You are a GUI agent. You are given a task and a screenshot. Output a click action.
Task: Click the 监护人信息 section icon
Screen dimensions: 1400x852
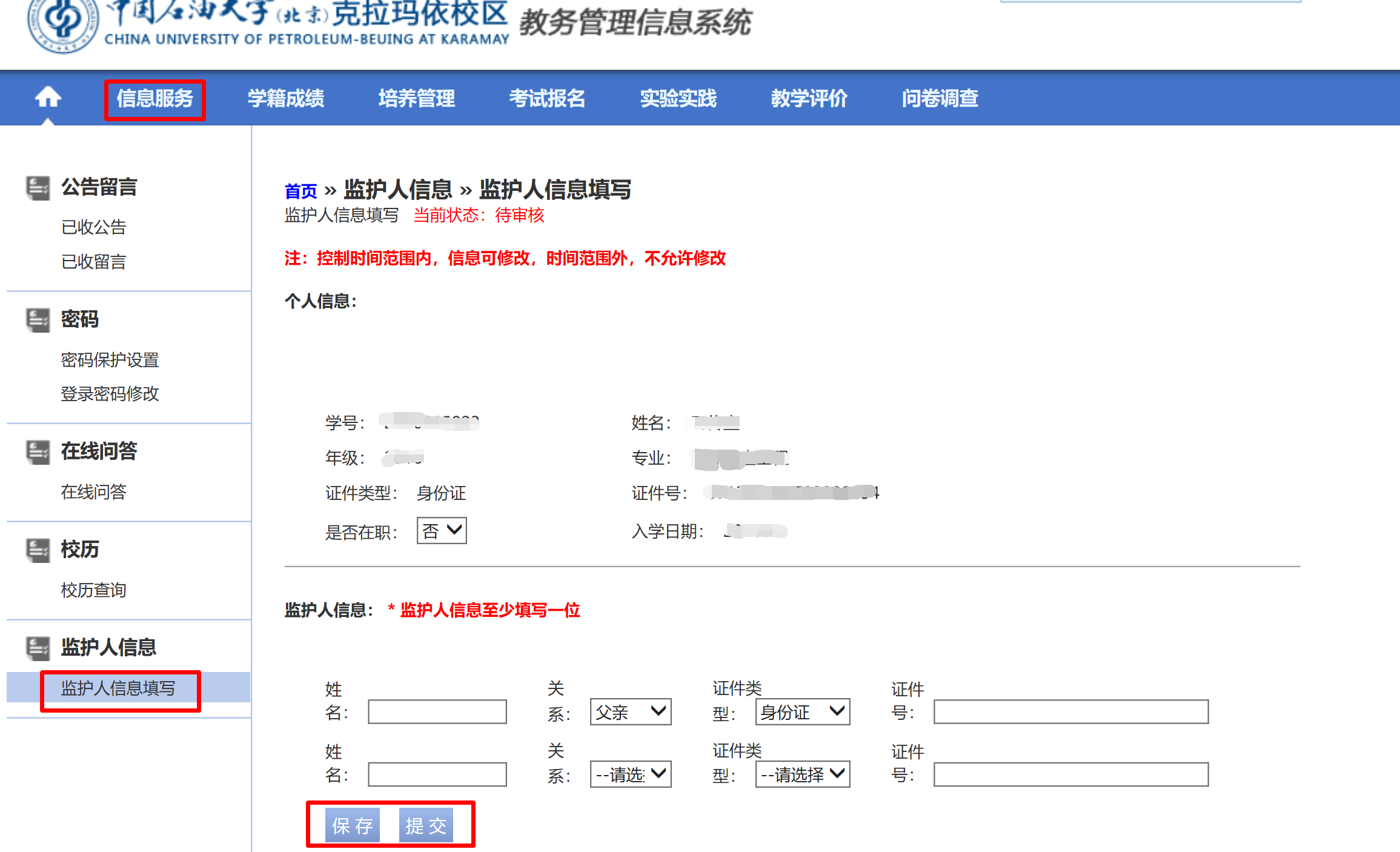(38, 648)
